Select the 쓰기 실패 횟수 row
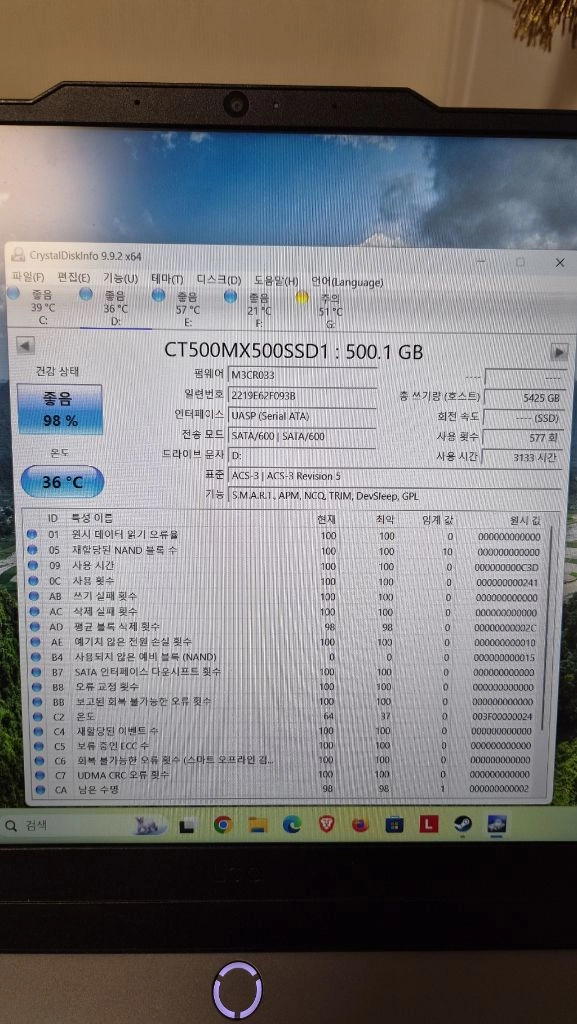The width and height of the screenshot is (577, 1024). (285, 597)
